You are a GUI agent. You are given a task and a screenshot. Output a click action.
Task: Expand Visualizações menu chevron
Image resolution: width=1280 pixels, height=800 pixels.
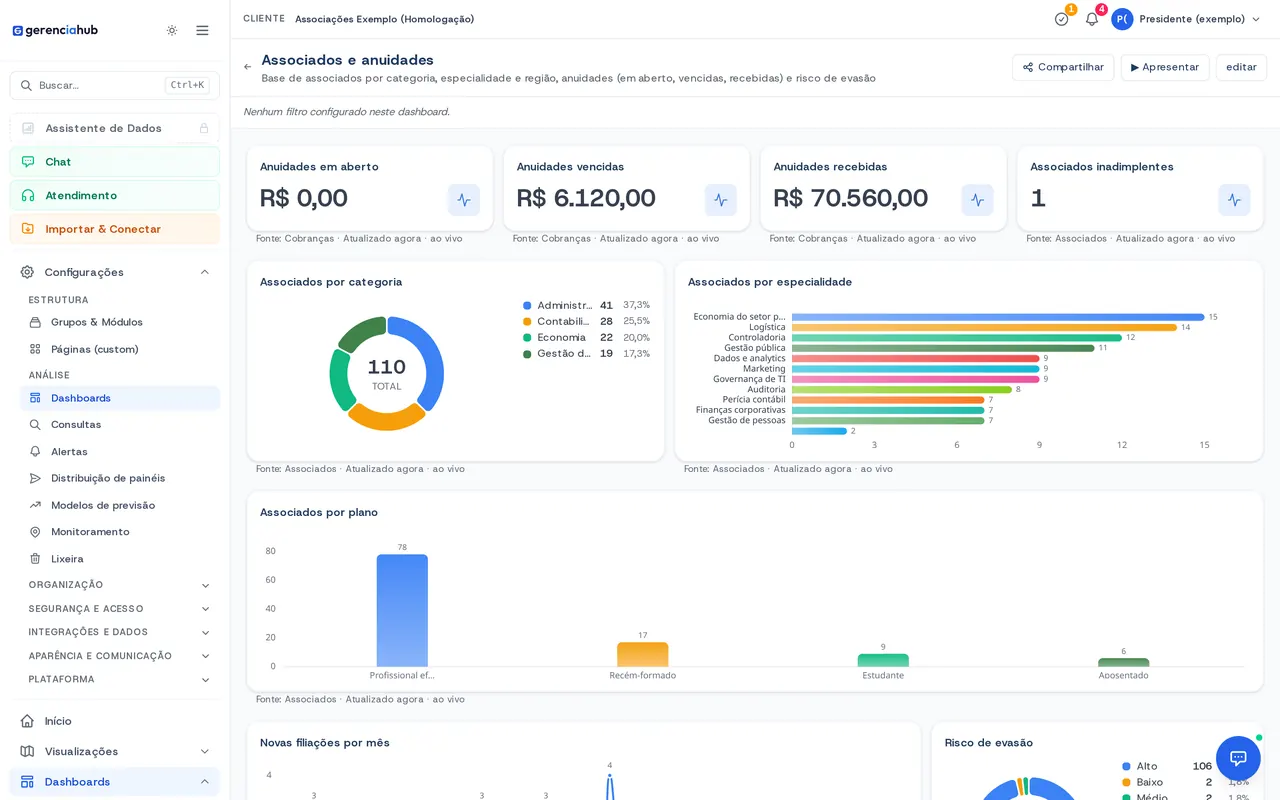tap(205, 751)
